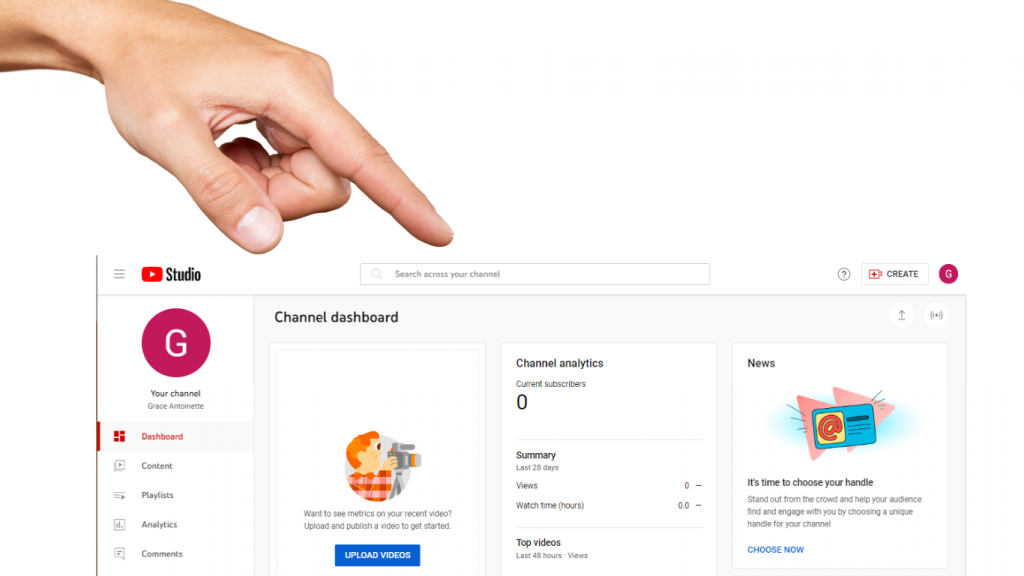Screen dimensions: 1024x576
Task: Click the Playlists icon in sidebar
Action: (x=120, y=496)
